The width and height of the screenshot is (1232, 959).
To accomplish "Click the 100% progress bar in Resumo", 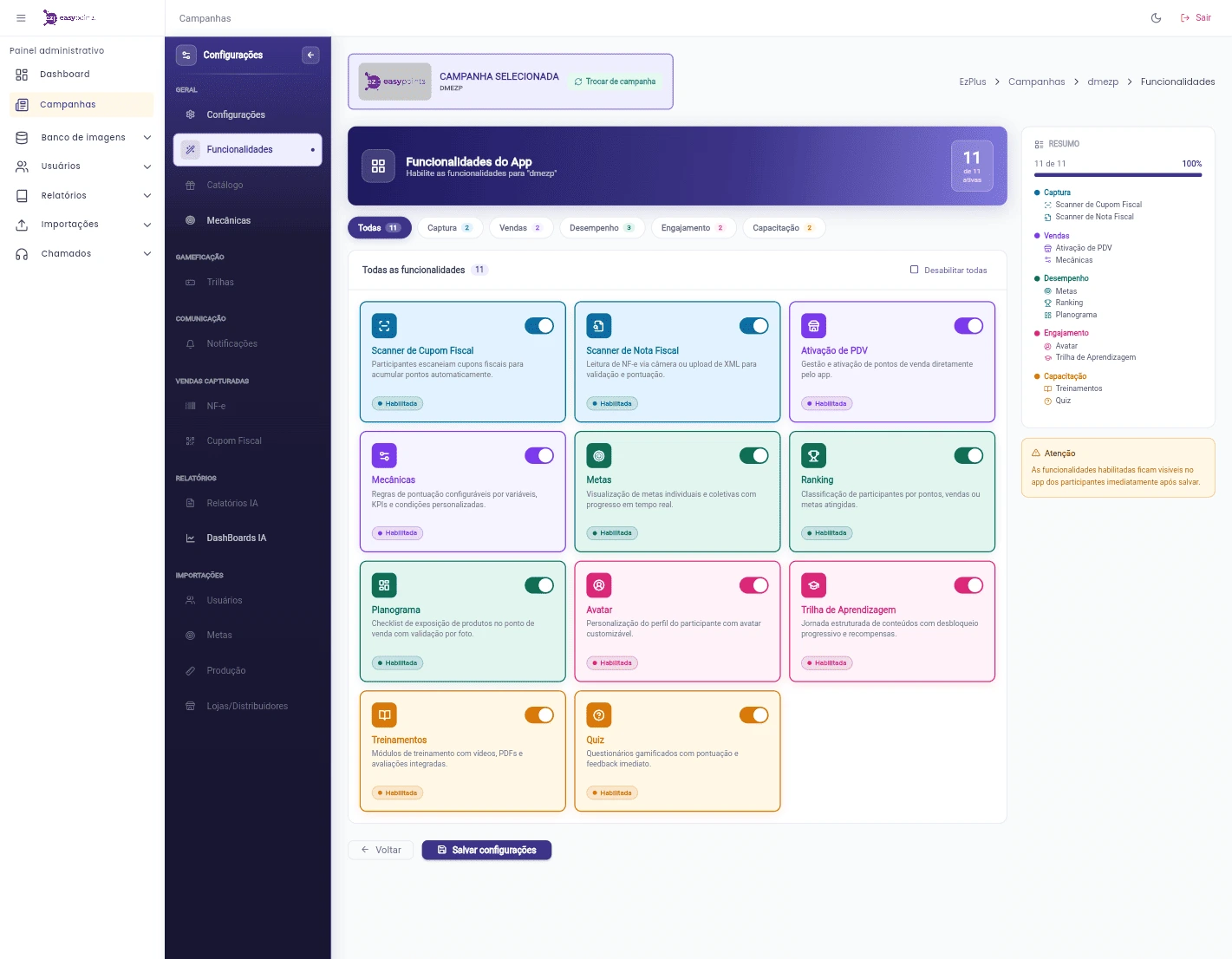I will tap(1118, 174).
